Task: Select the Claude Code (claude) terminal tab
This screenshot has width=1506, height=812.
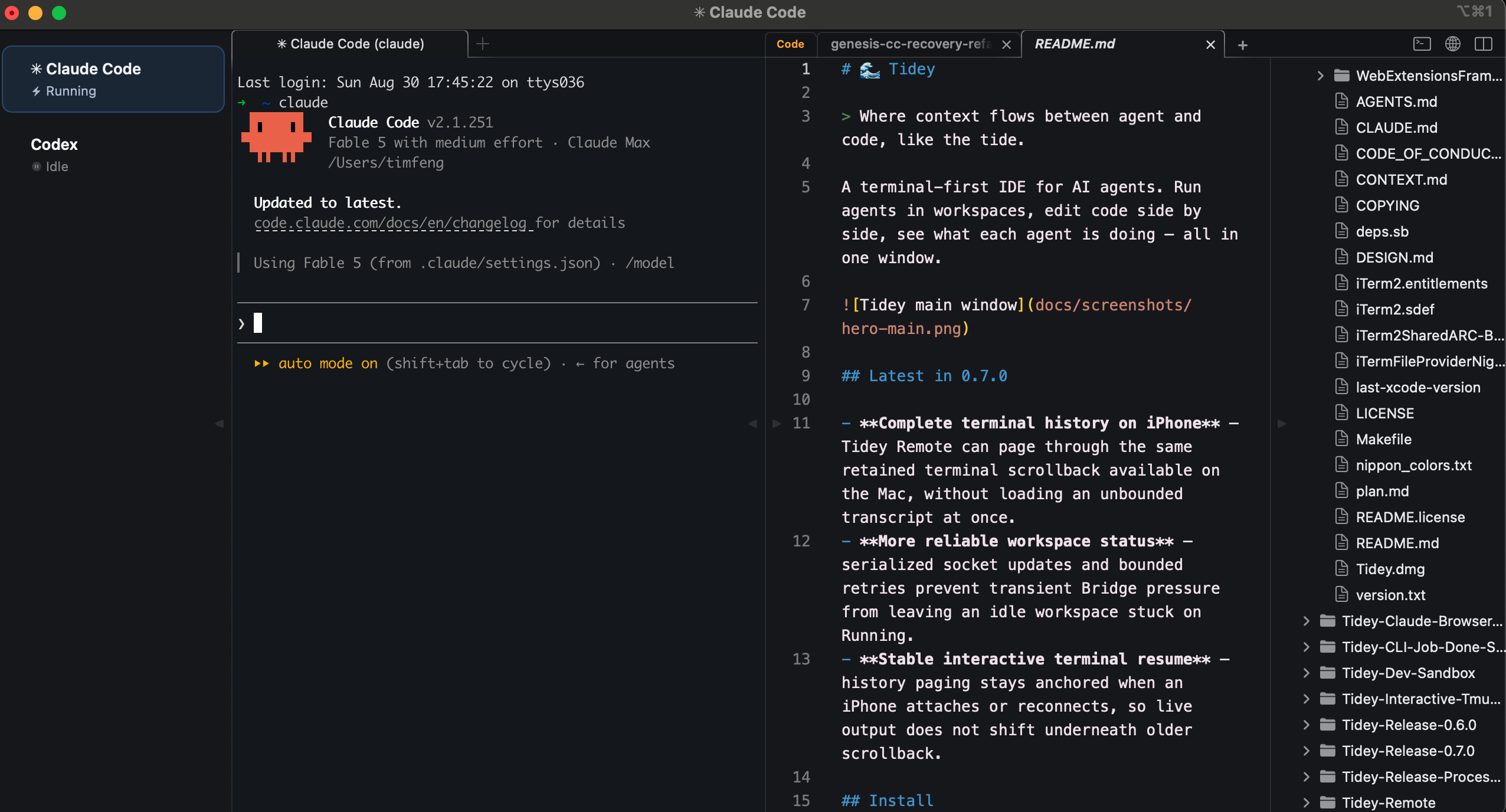Action: (x=351, y=44)
